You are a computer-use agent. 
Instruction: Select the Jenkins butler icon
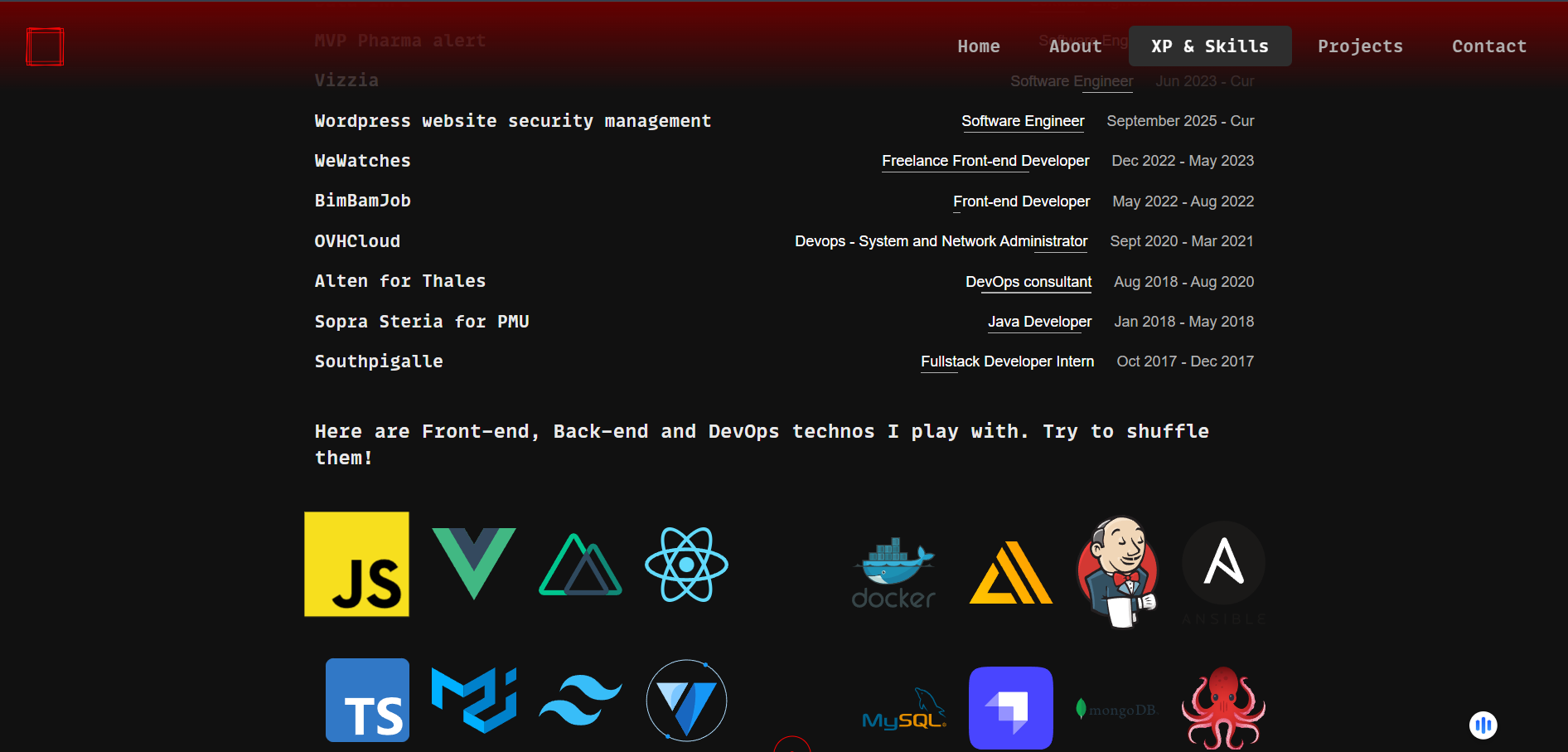(x=1117, y=571)
